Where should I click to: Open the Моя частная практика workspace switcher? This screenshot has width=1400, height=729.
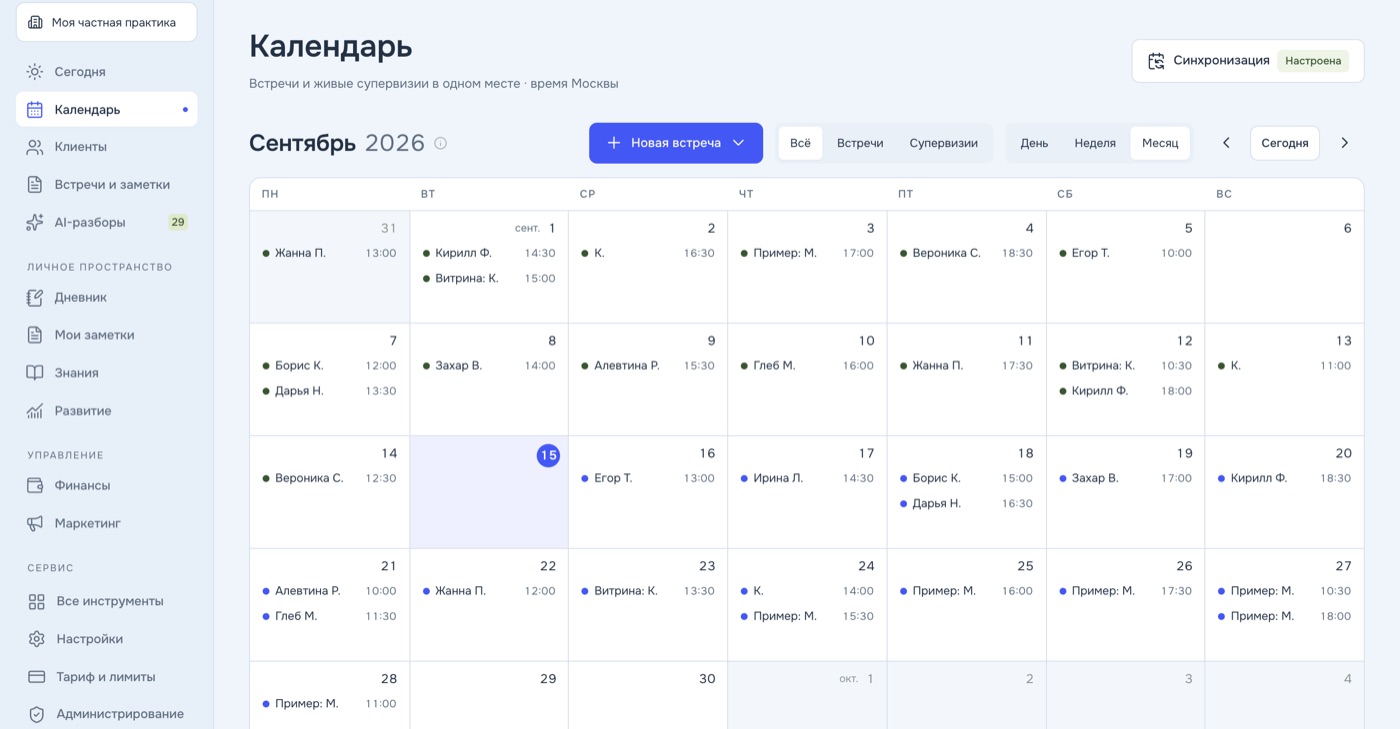point(106,22)
